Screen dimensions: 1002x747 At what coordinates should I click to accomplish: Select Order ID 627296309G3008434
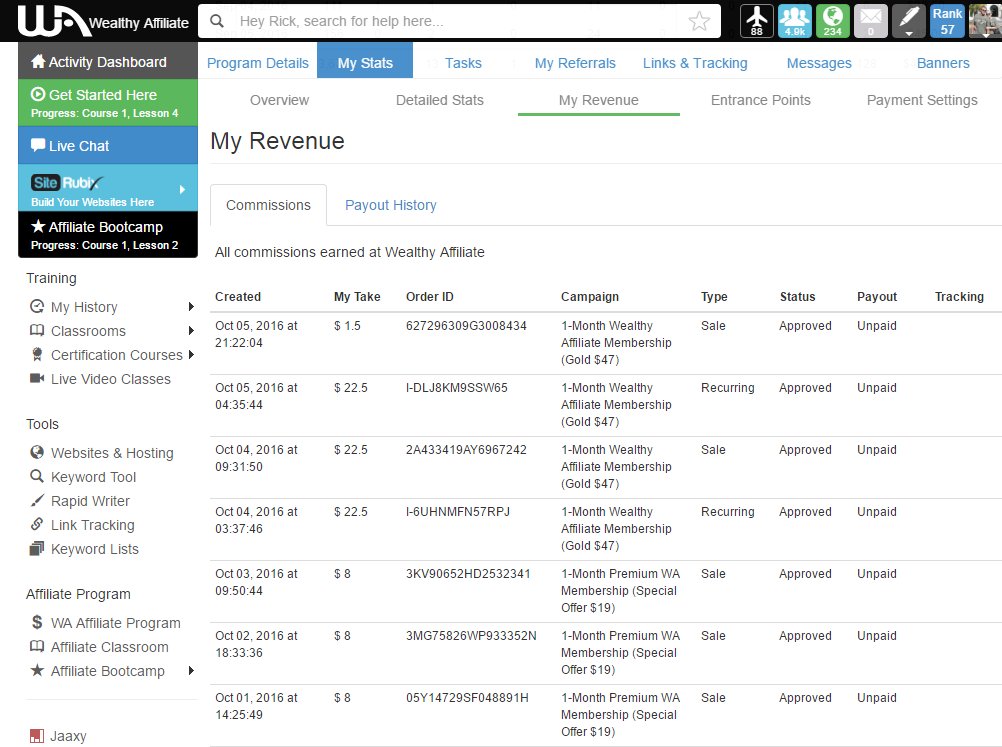[x=466, y=326]
